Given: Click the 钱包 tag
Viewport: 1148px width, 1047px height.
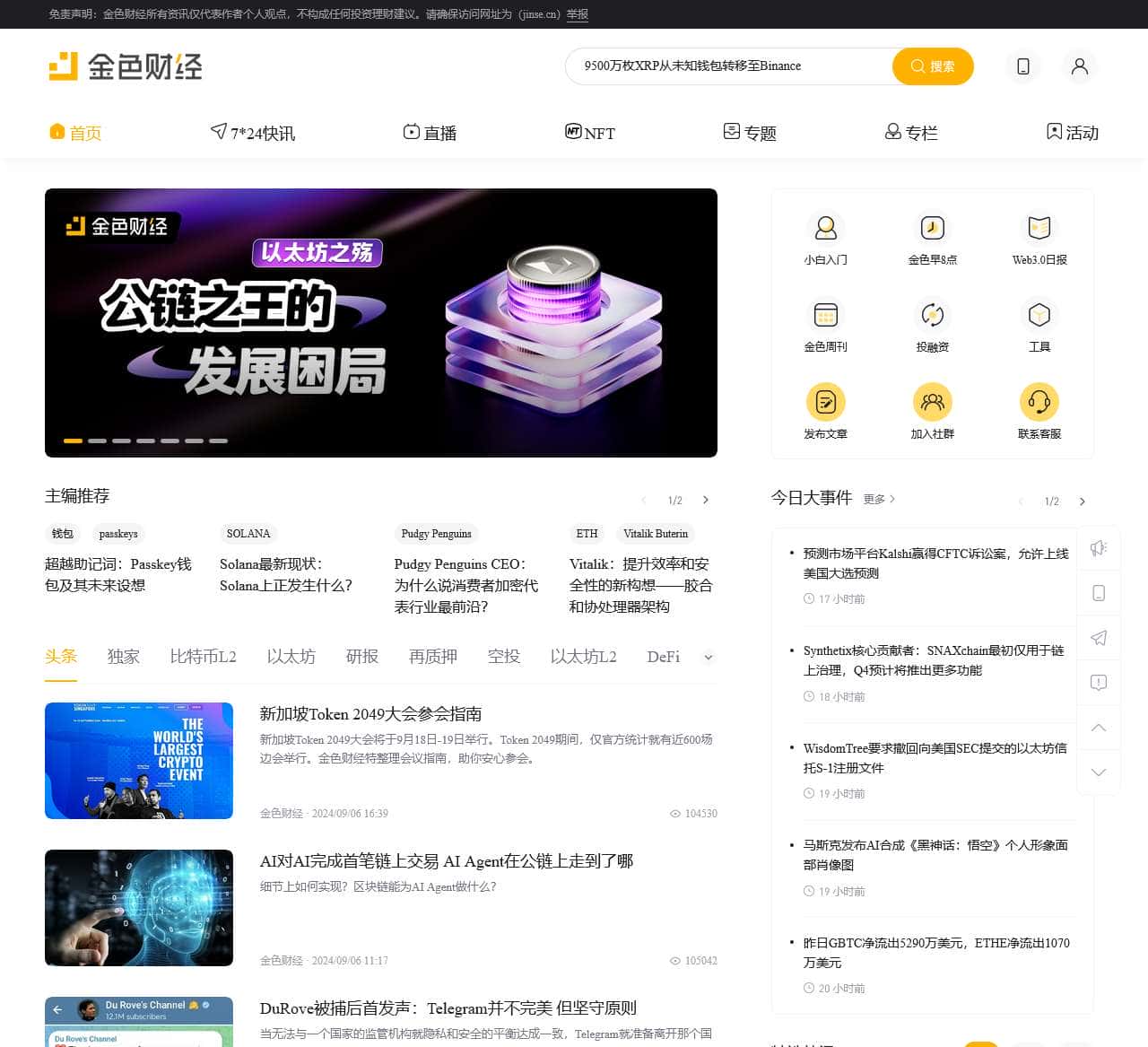Looking at the screenshot, I should tap(62, 534).
